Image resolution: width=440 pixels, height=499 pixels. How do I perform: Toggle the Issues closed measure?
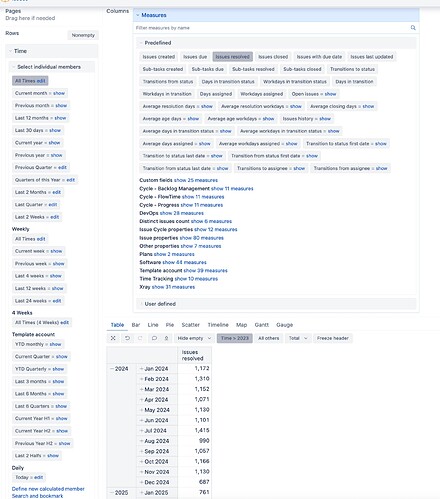click(273, 57)
